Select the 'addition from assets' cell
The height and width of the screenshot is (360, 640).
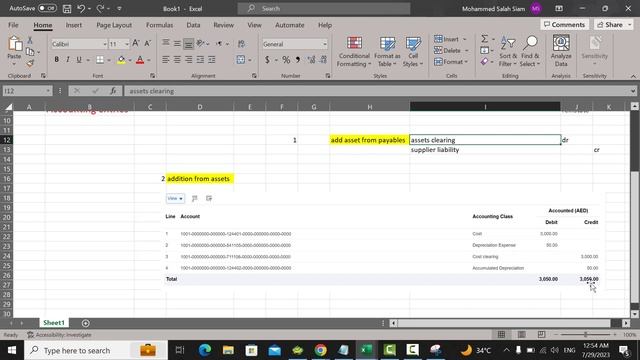click(200, 179)
